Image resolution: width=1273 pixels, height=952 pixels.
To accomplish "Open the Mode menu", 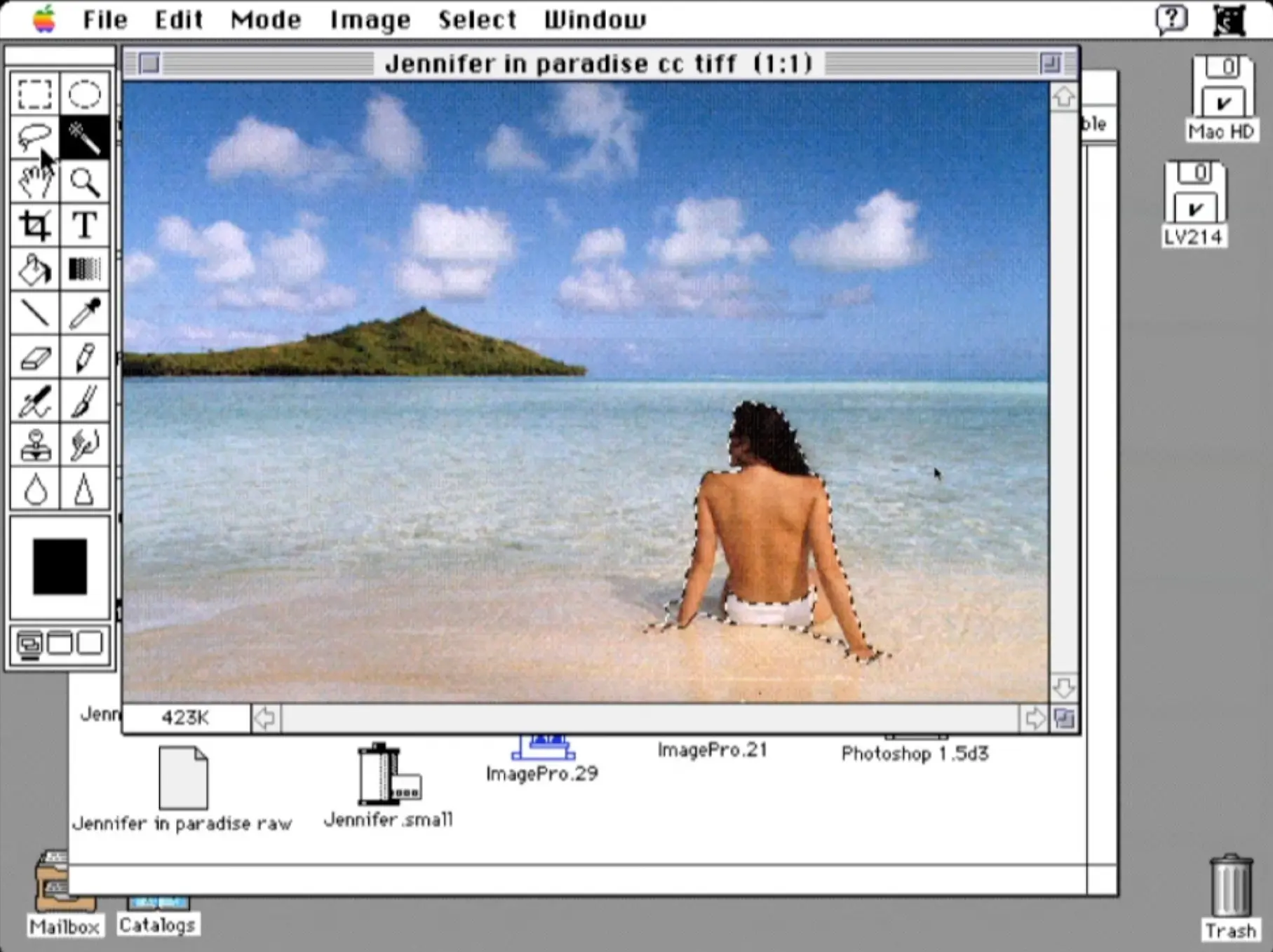I will tap(265, 20).
